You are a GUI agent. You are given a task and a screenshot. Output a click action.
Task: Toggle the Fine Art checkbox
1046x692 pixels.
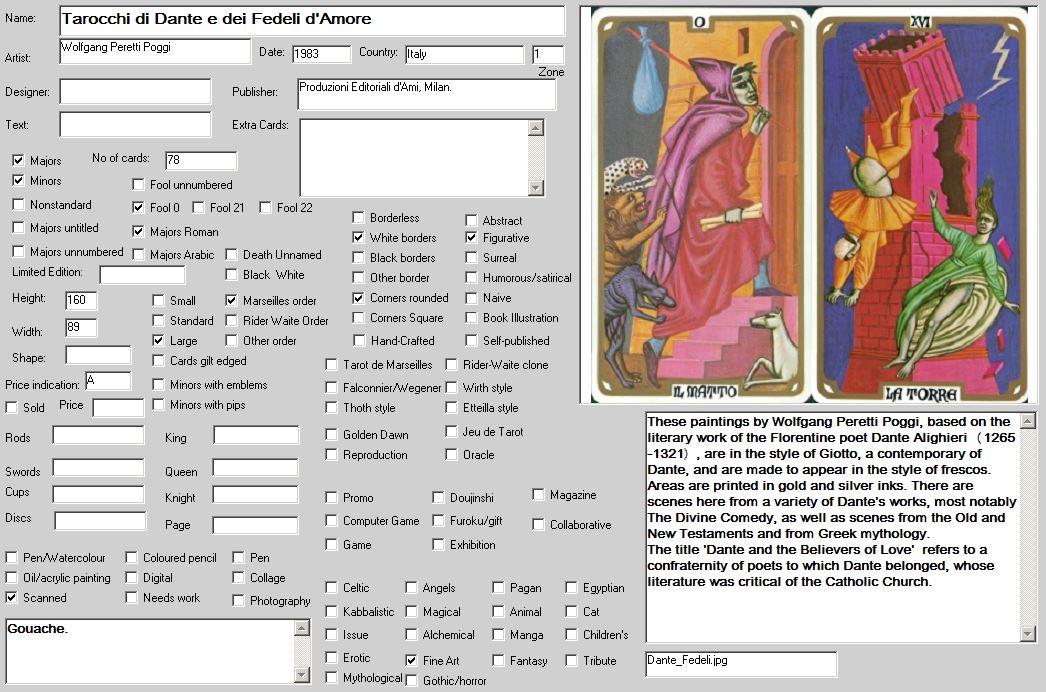[411, 660]
